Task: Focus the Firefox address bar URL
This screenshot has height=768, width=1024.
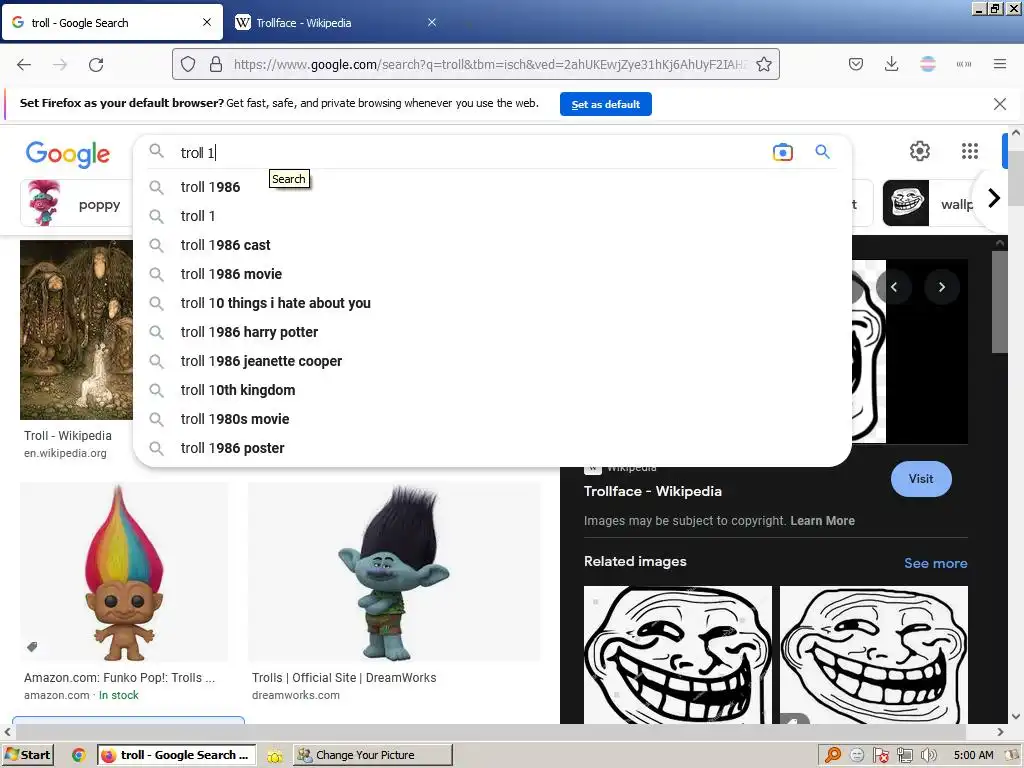Action: pyautogui.click(x=490, y=64)
